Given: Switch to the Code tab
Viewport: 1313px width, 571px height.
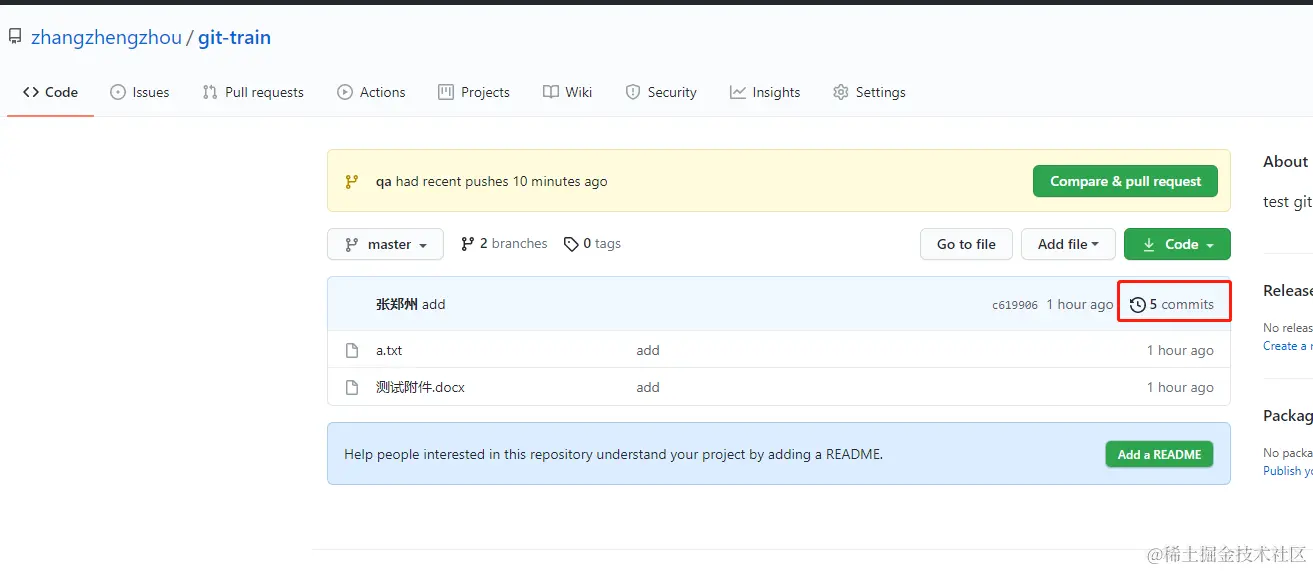Looking at the screenshot, I should tap(50, 92).
